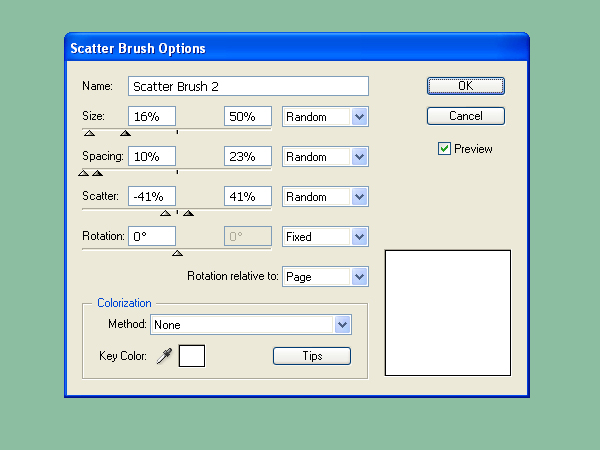The height and width of the screenshot is (450, 600).
Task: Click the Scatter maximum slider handle
Action: pyautogui.click(x=188, y=213)
